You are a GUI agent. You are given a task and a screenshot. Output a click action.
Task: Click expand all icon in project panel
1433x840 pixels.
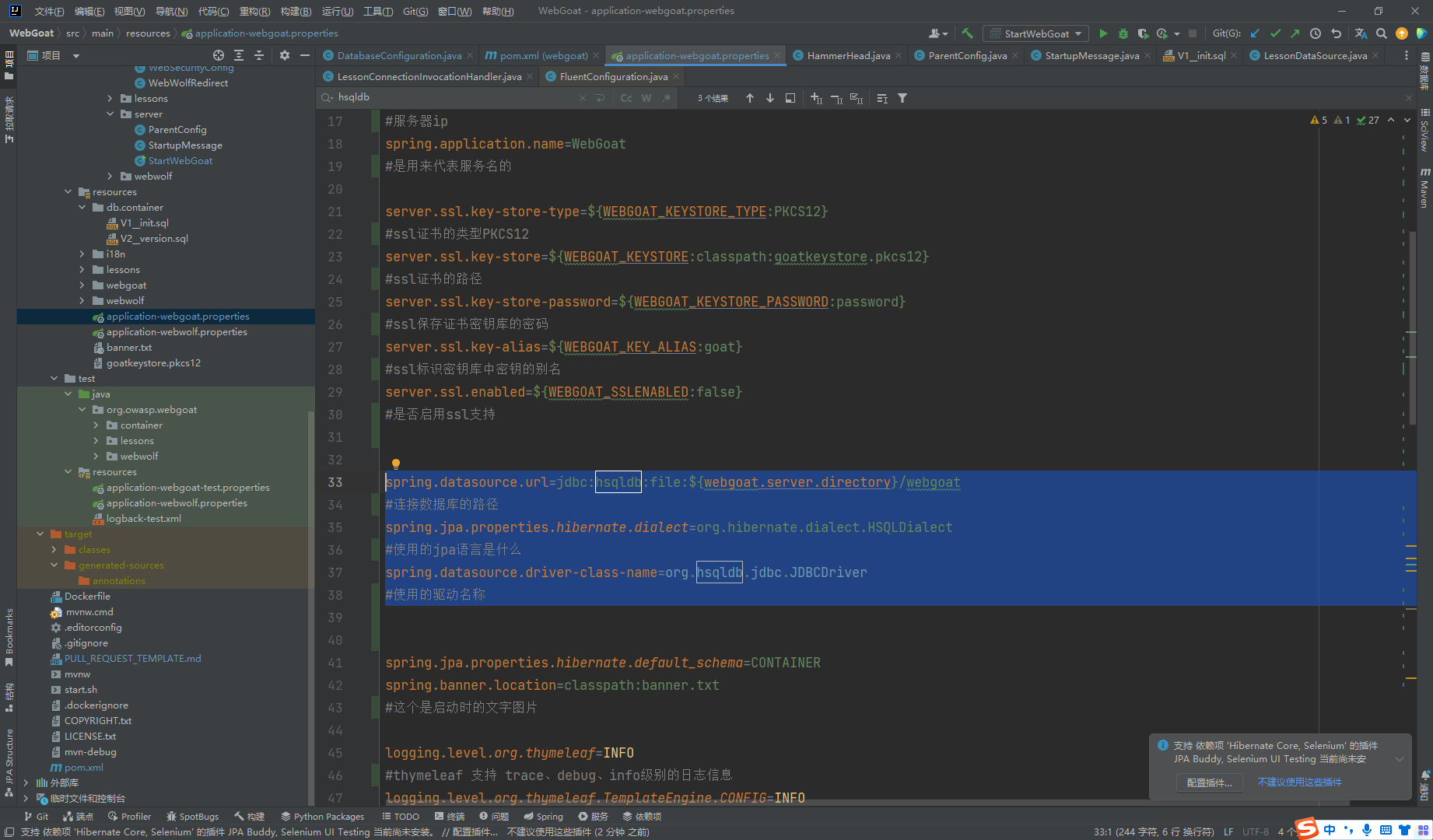click(x=239, y=55)
